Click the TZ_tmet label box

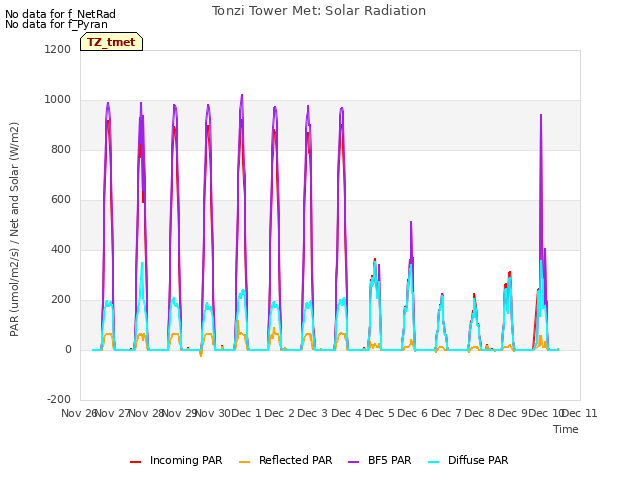click(111, 42)
